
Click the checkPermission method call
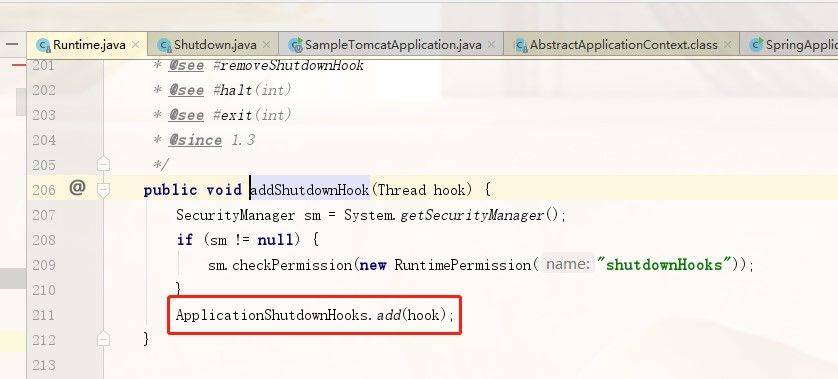coord(292,265)
